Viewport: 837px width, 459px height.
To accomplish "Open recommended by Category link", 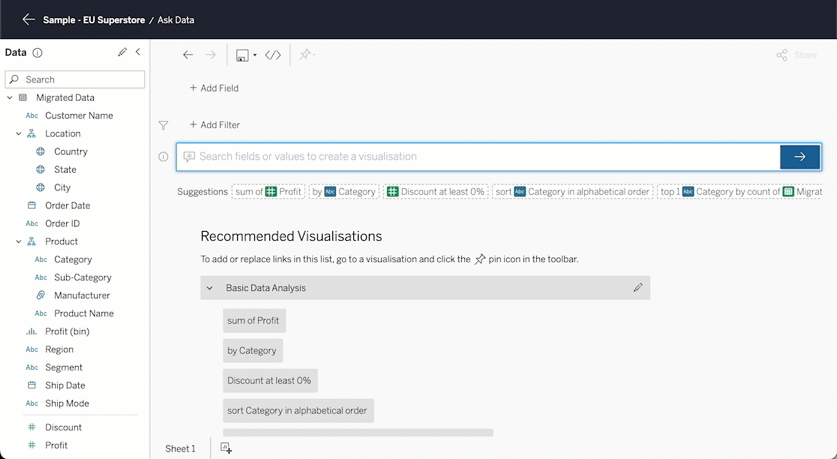I will pos(252,351).
